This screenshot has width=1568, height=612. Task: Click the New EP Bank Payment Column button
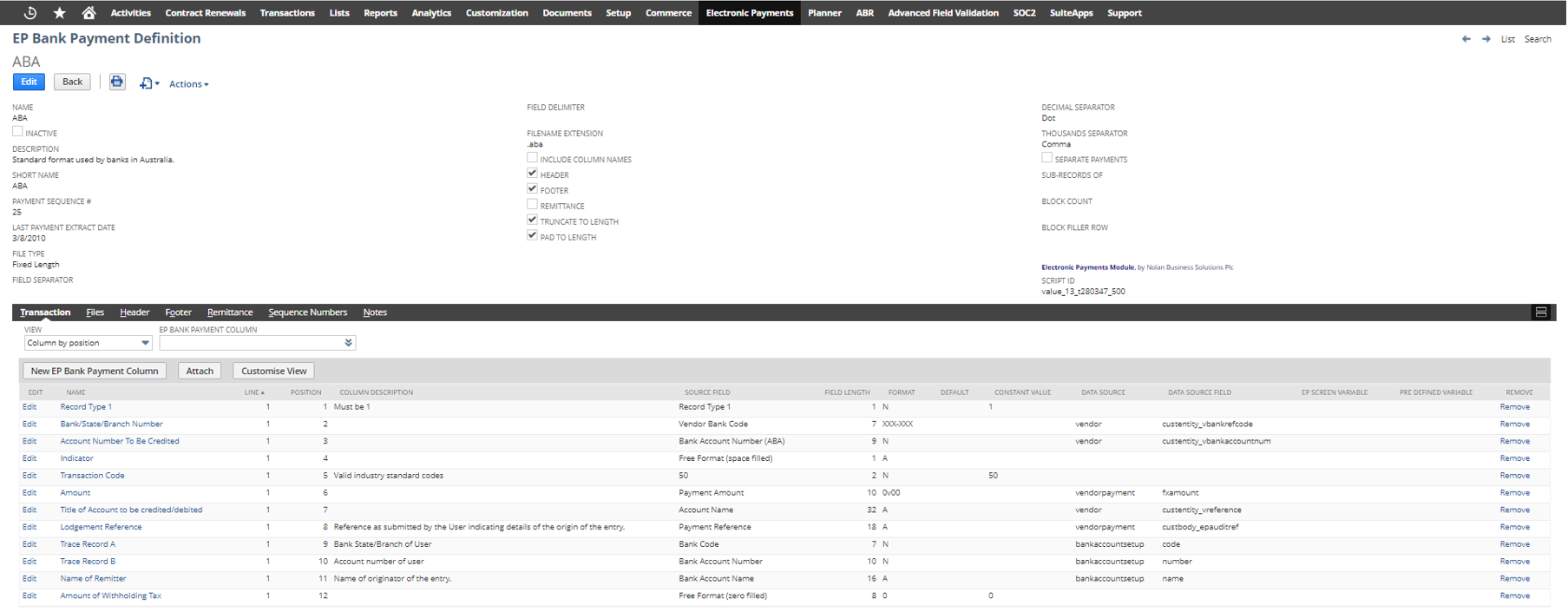click(95, 371)
